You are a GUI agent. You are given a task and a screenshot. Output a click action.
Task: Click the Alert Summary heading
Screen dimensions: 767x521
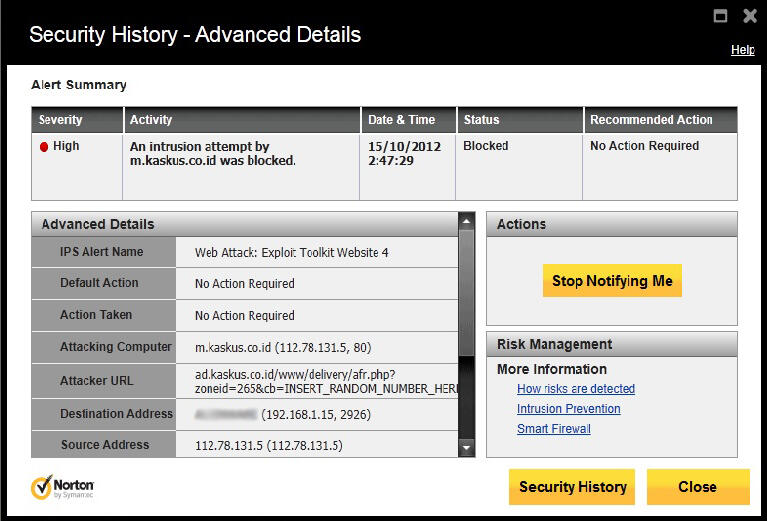pyautogui.click(x=79, y=85)
